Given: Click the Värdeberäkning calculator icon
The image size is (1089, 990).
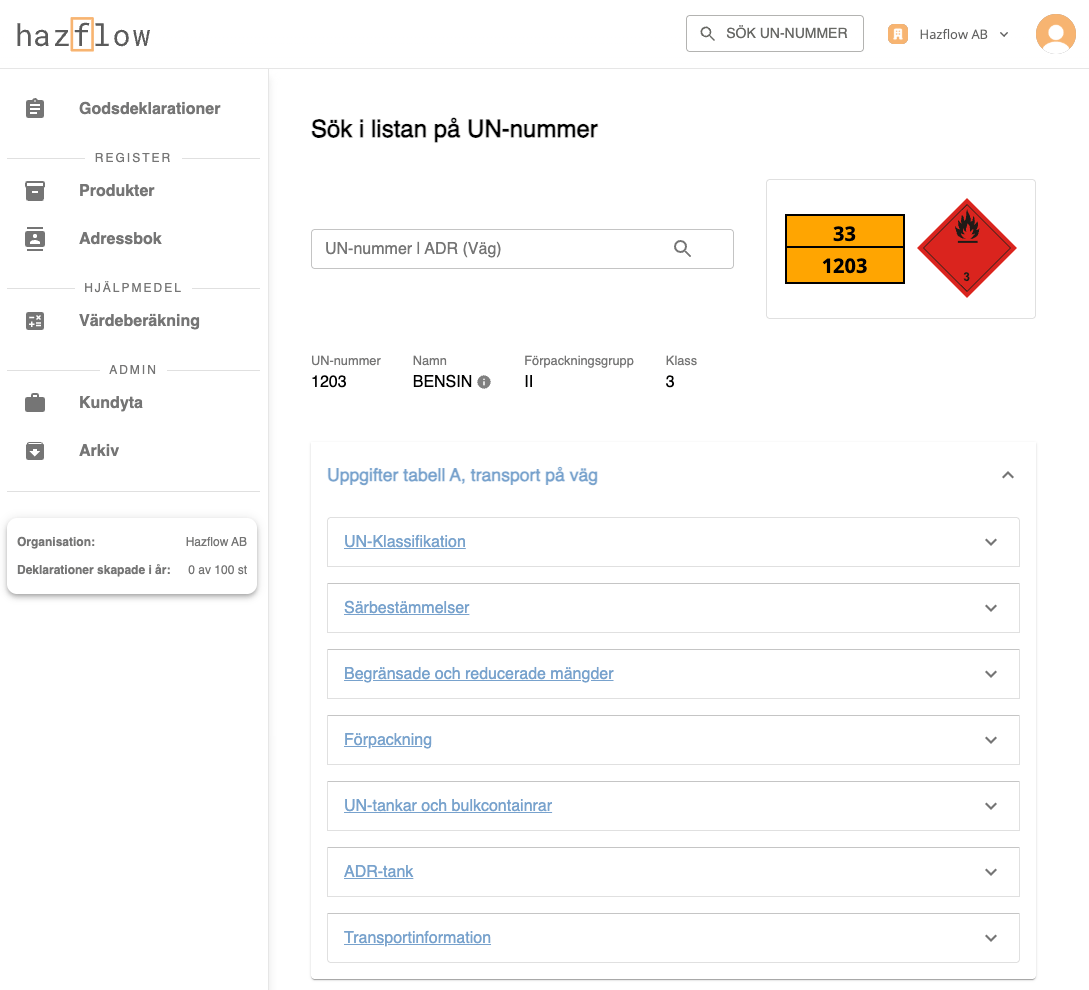Looking at the screenshot, I should tap(35, 321).
